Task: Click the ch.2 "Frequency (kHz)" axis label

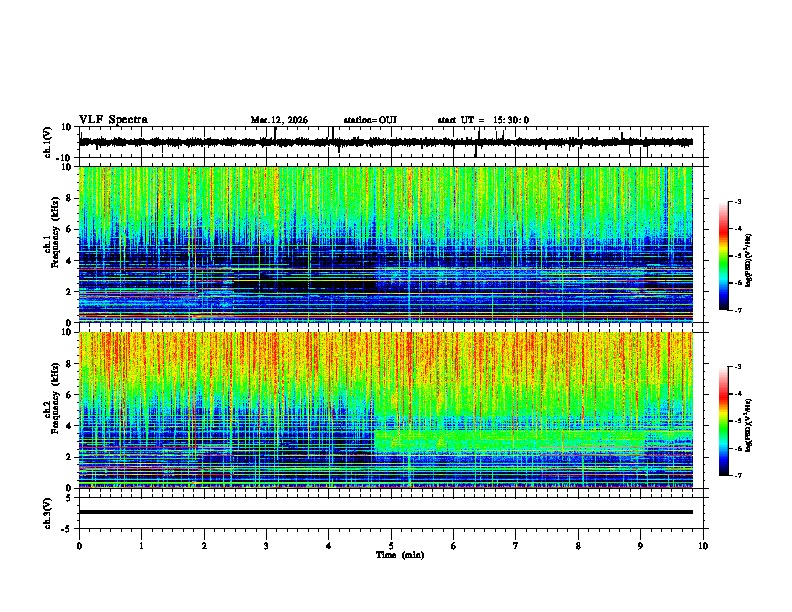Action: click(x=56, y=398)
